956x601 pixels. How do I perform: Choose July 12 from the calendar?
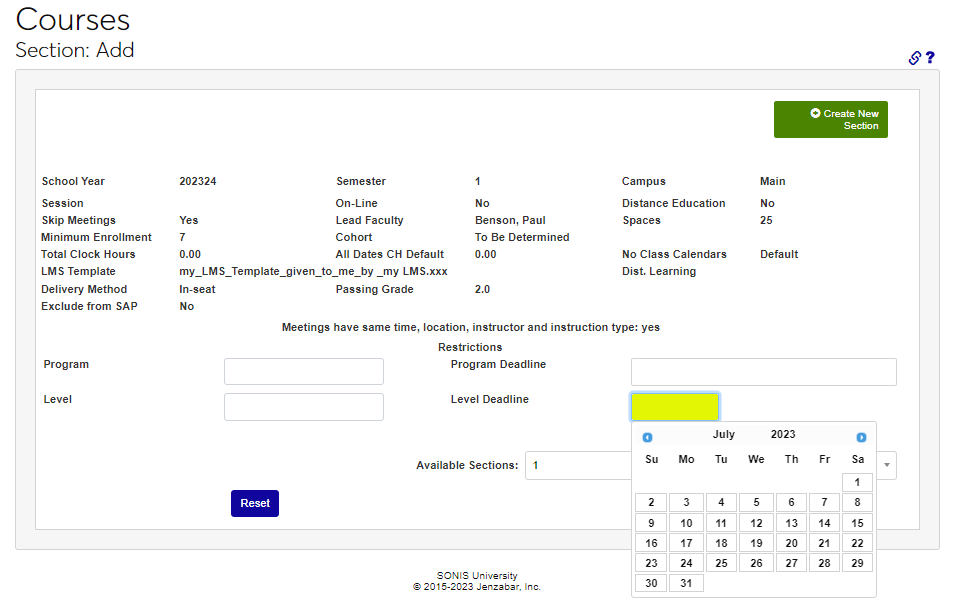coord(756,523)
